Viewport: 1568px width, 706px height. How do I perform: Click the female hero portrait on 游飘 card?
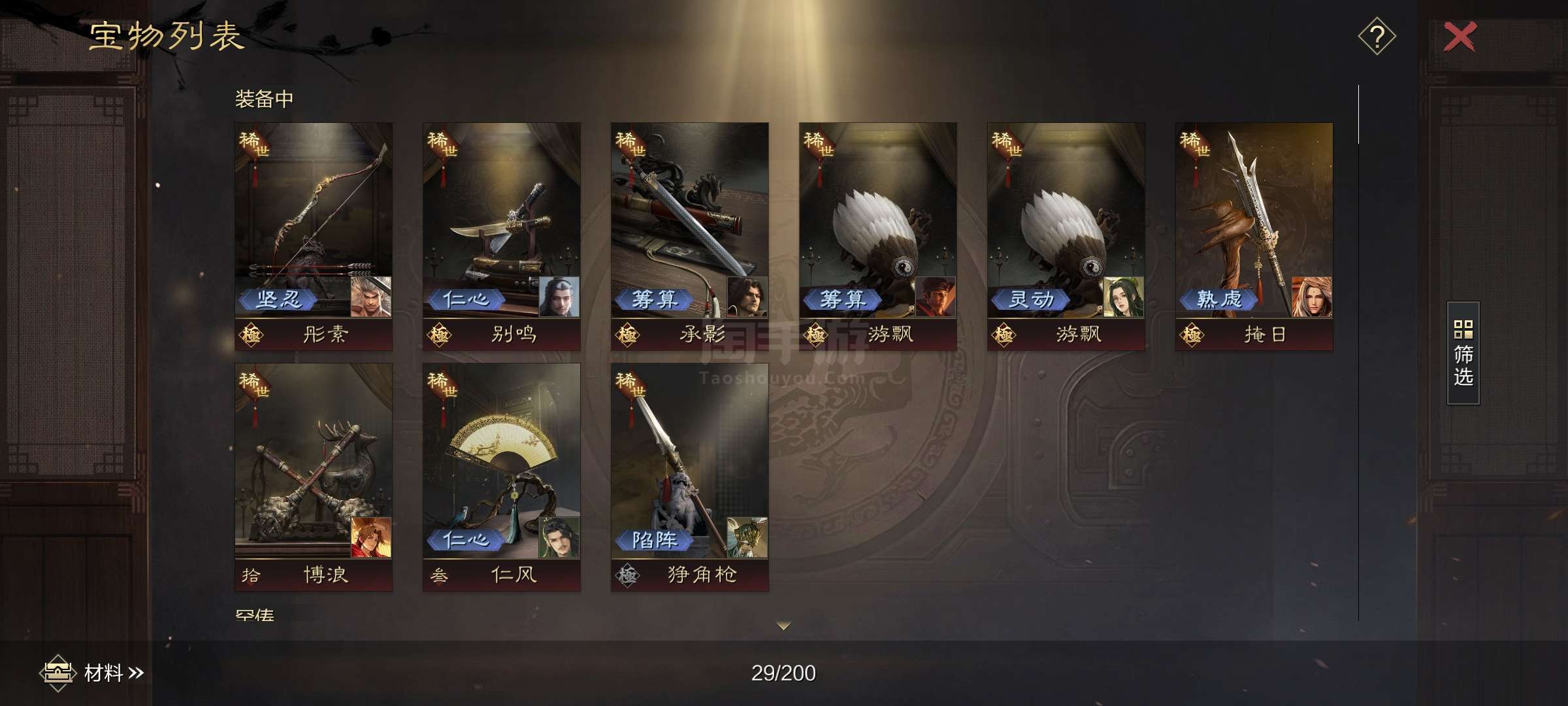(1124, 297)
